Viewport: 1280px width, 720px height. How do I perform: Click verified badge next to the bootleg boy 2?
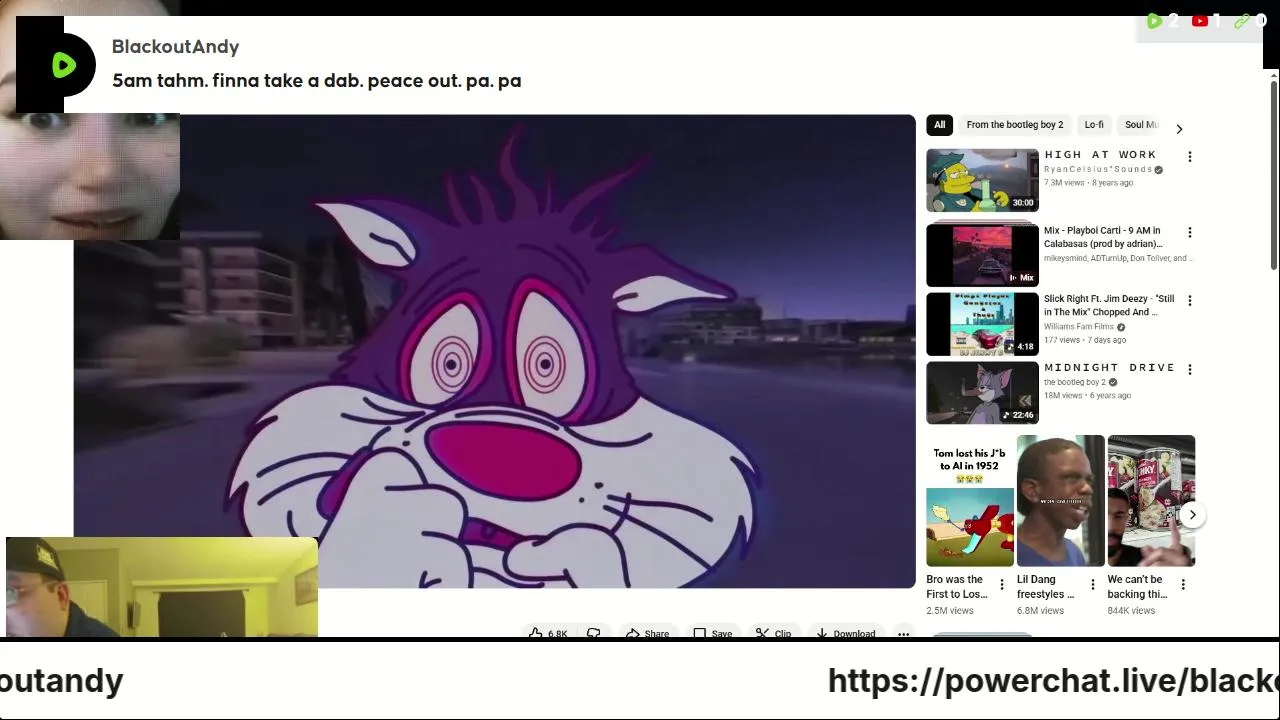click(x=1113, y=382)
